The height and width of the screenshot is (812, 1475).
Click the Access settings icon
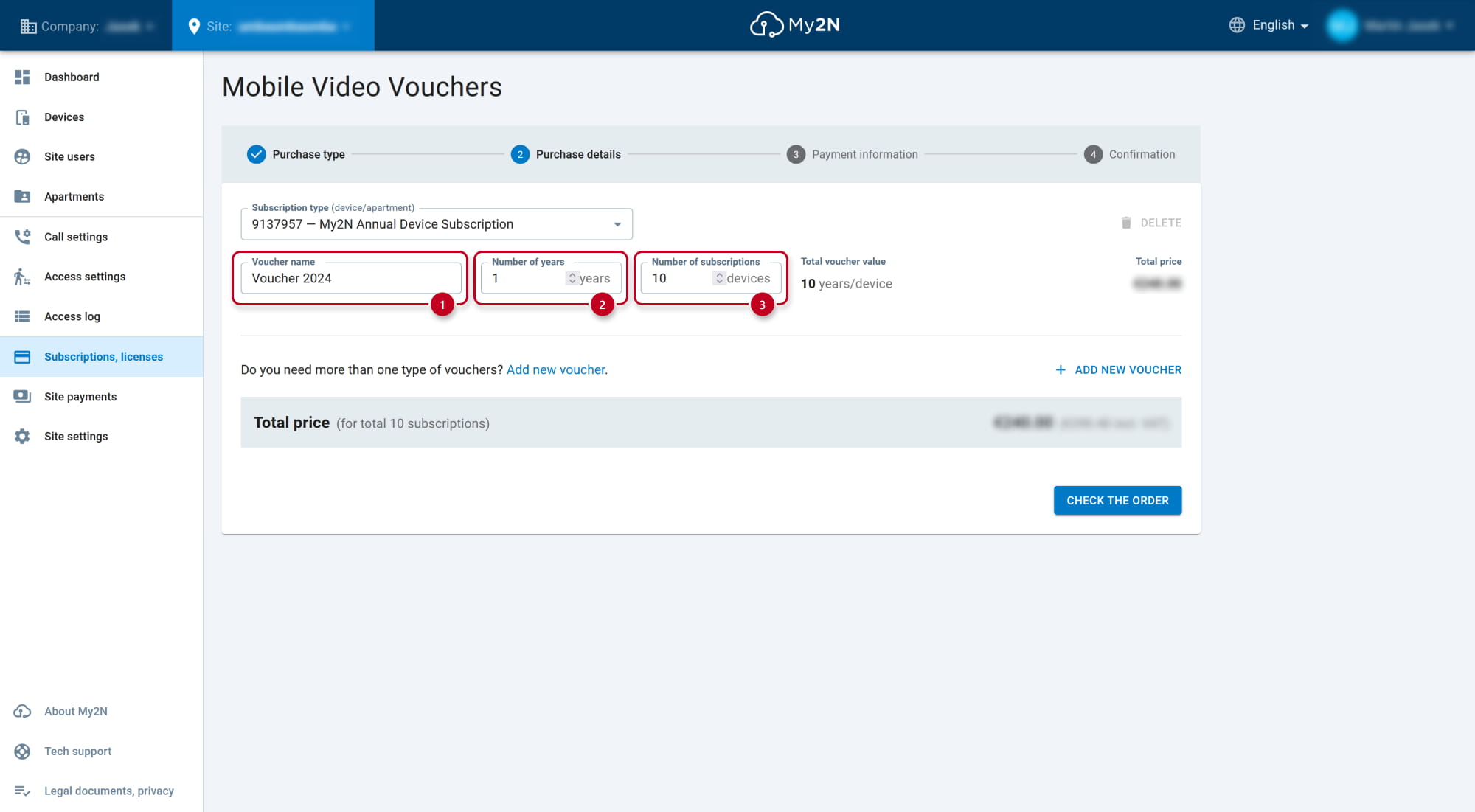click(22, 277)
